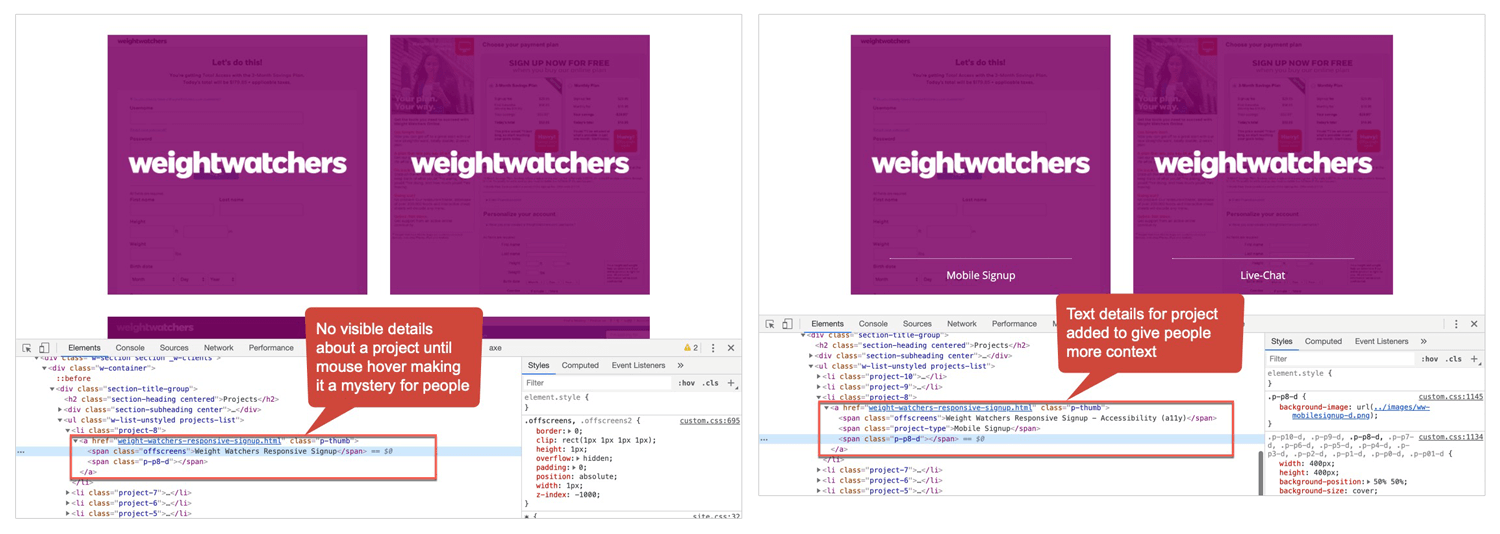
Task: Open the site.css:32 source link
Action: tap(717, 516)
